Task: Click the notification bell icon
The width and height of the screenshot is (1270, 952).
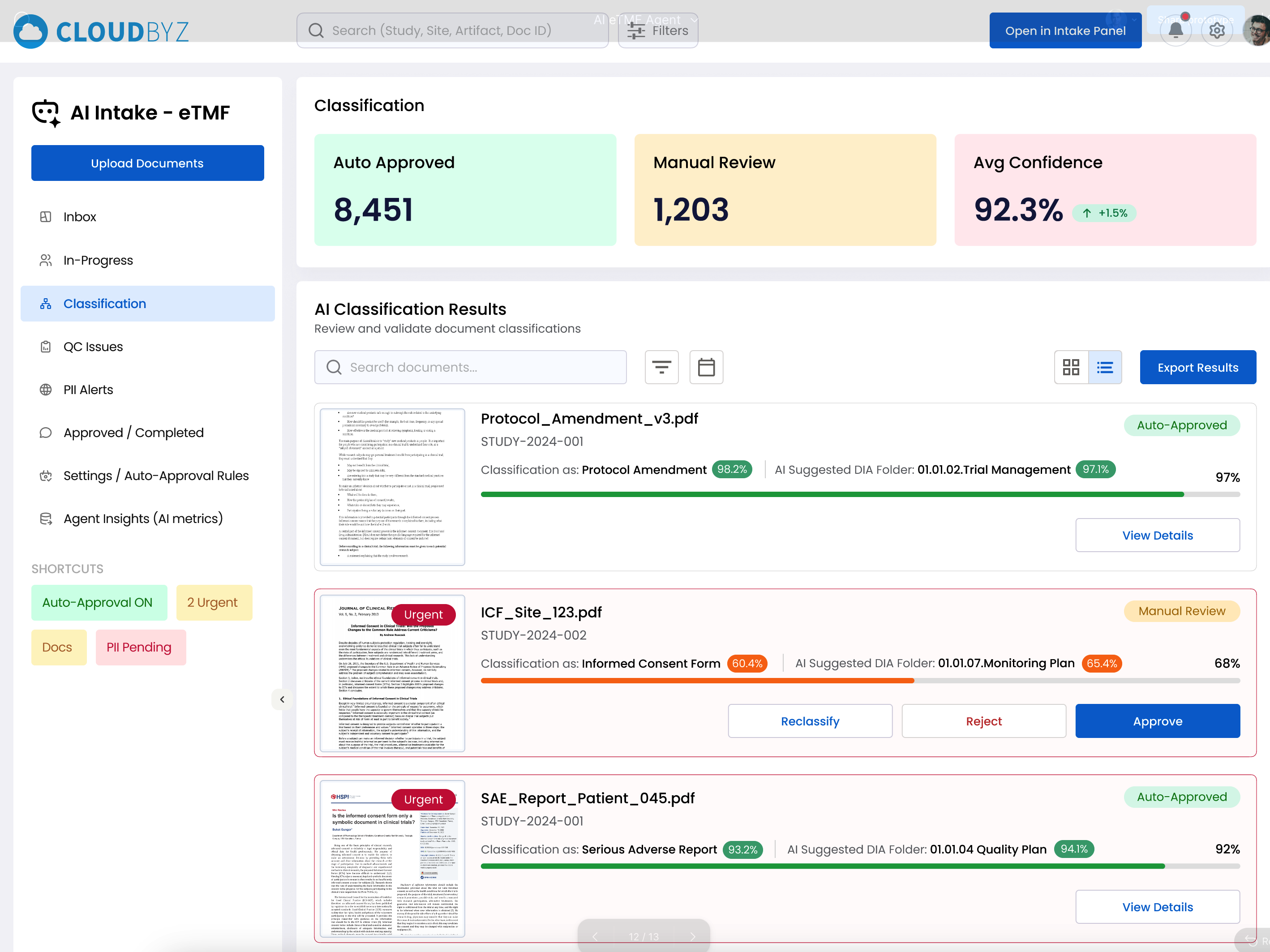Action: tap(1175, 30)
